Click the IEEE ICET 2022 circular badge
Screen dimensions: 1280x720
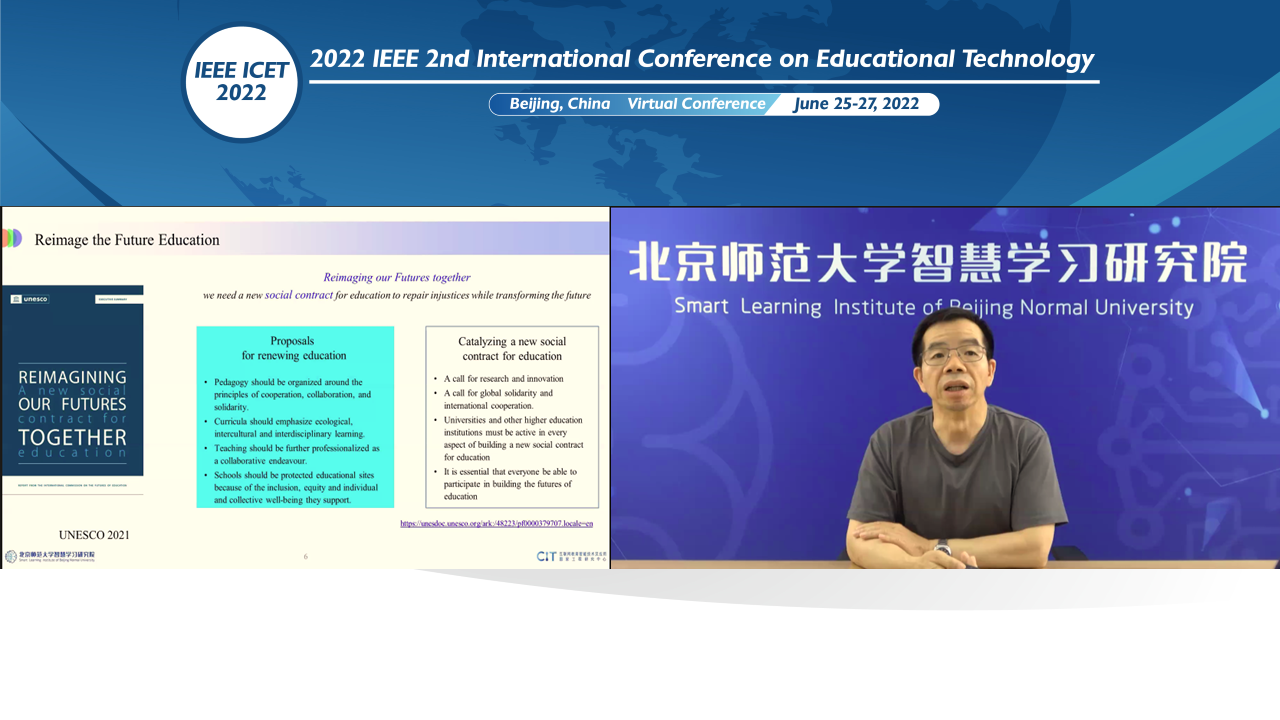[241, 83]
